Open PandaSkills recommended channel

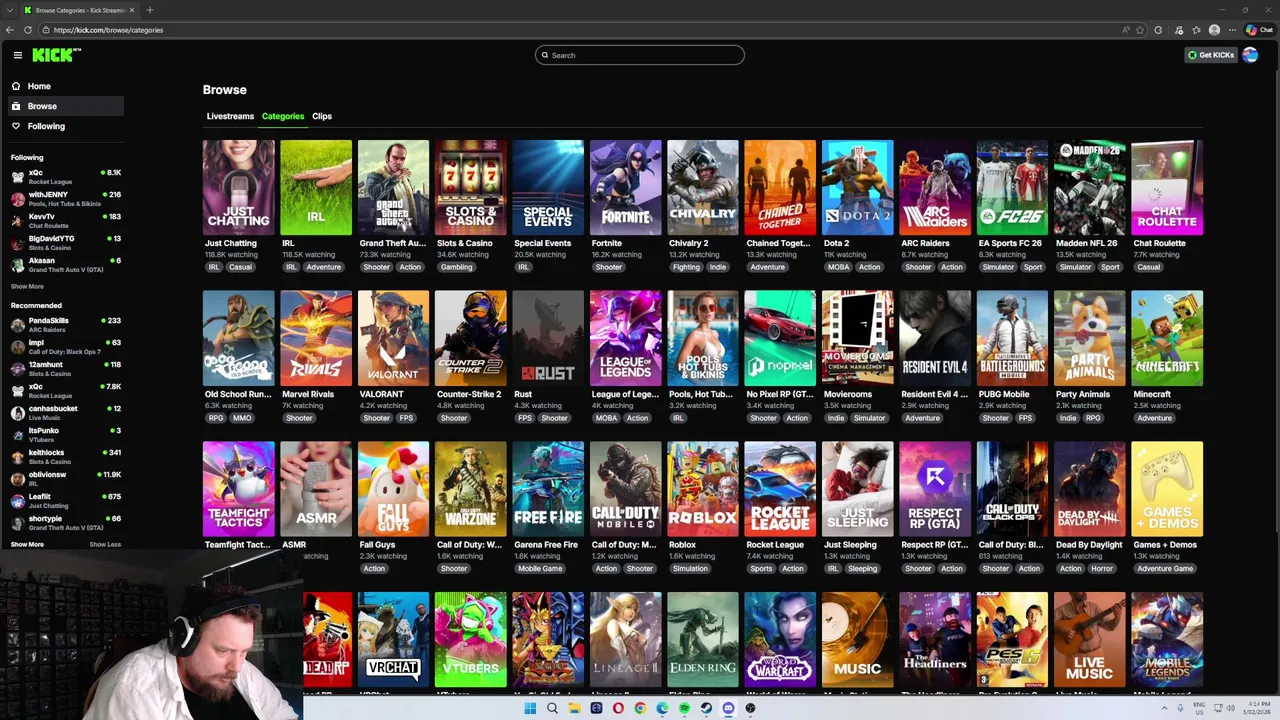click(66, 324)
